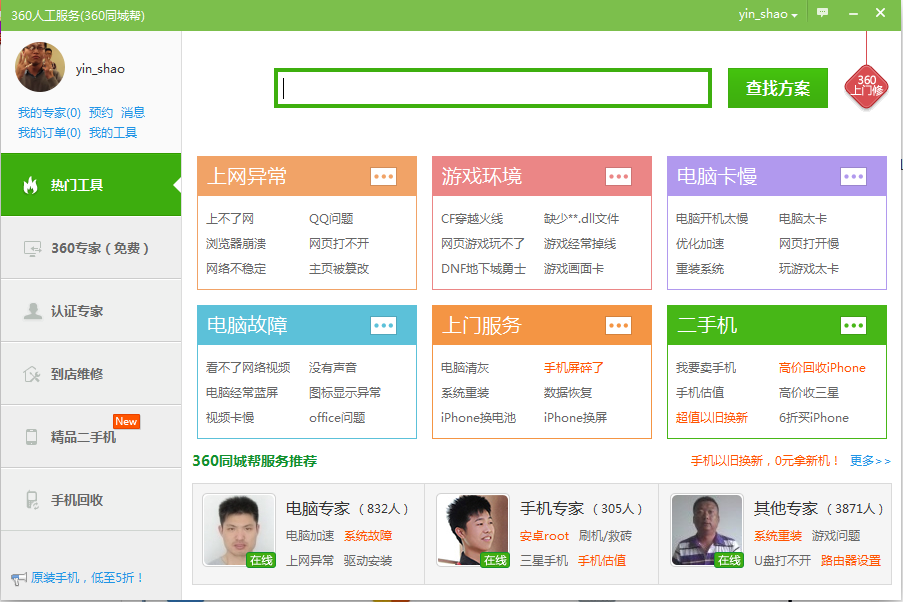The height and width of the screenshot is (602, 903).
Task: Select the 玩游戏太卡 entry
Action: pos(809,268)
